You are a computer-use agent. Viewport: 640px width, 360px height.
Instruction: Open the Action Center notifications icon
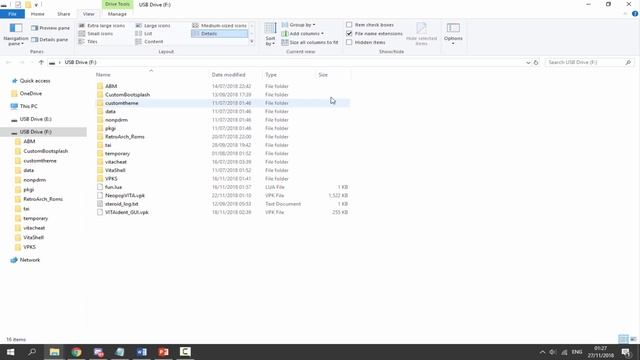click(626, 352)
